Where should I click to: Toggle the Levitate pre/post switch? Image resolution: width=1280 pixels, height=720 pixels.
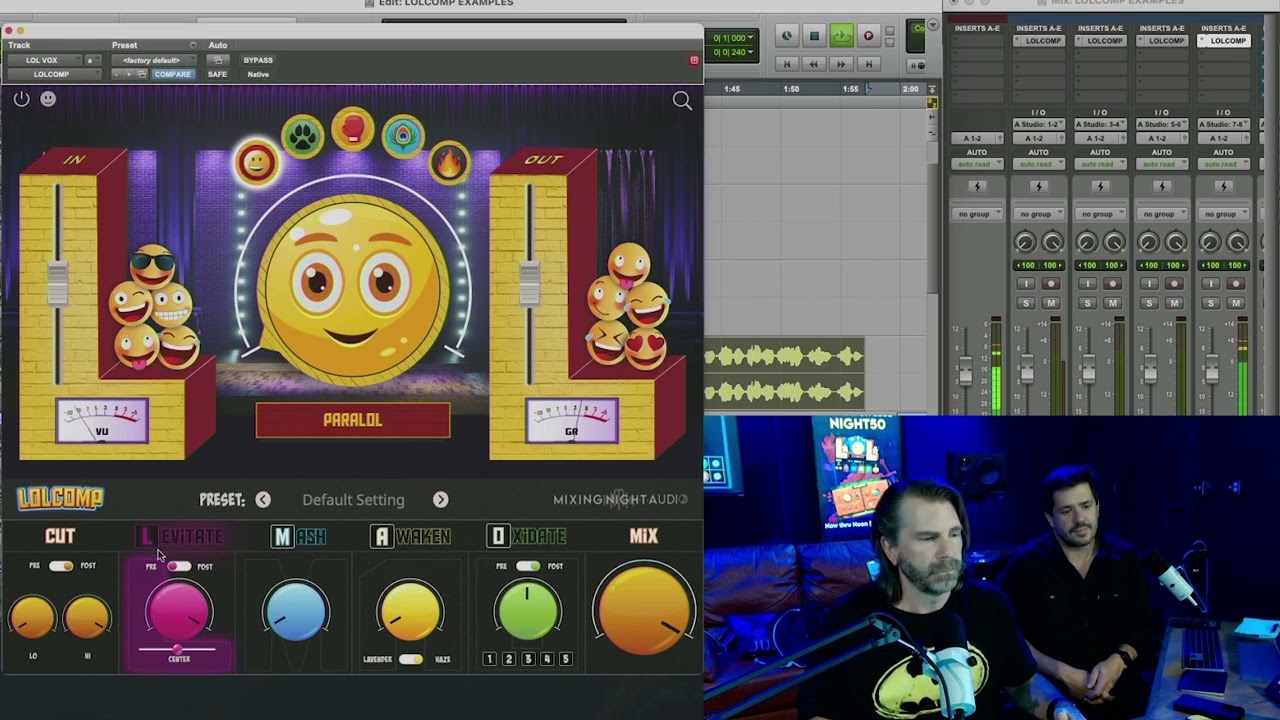[179, 566]
